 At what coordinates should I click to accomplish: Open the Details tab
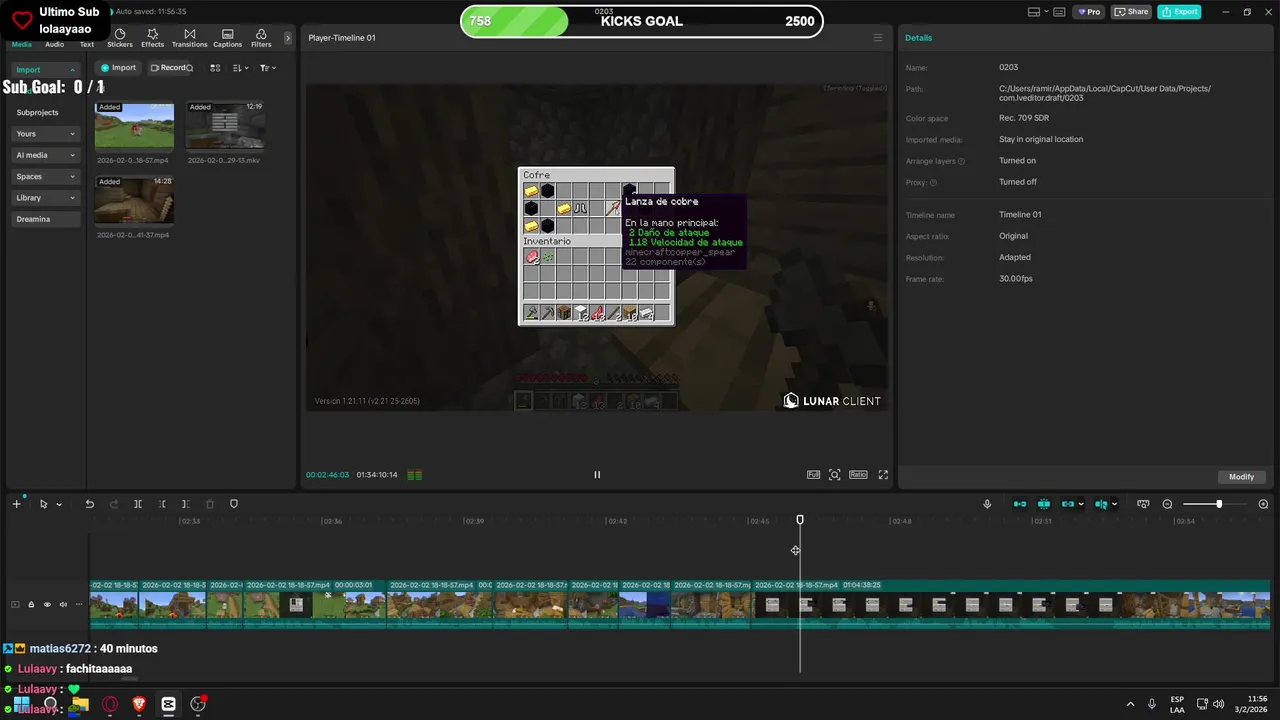[x=918, y=38]
